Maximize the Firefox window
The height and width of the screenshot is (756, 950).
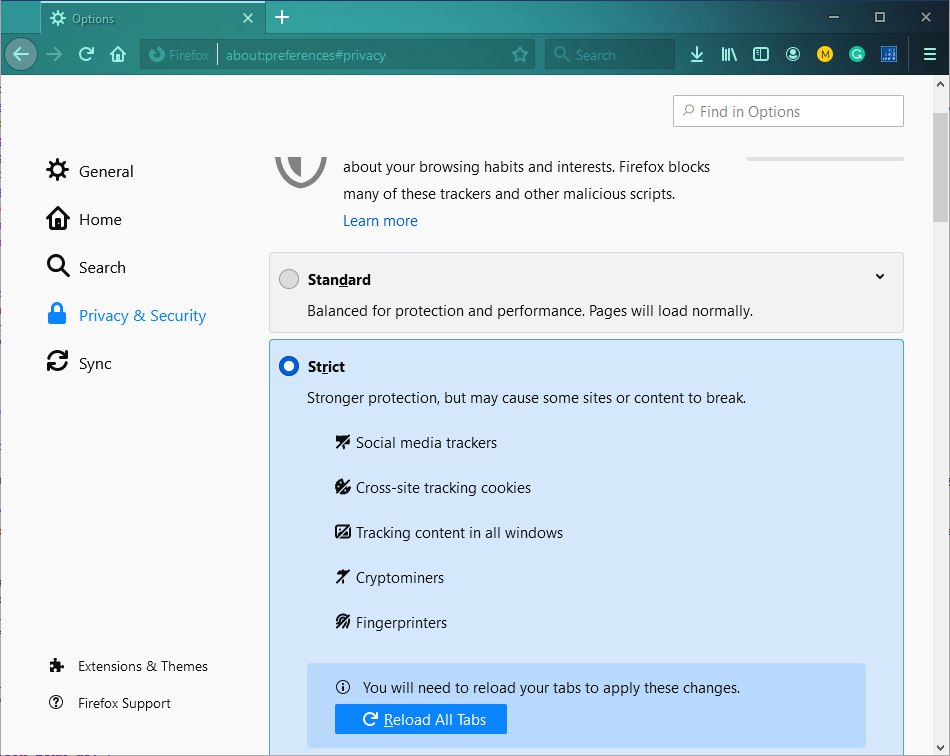point(880,17)
